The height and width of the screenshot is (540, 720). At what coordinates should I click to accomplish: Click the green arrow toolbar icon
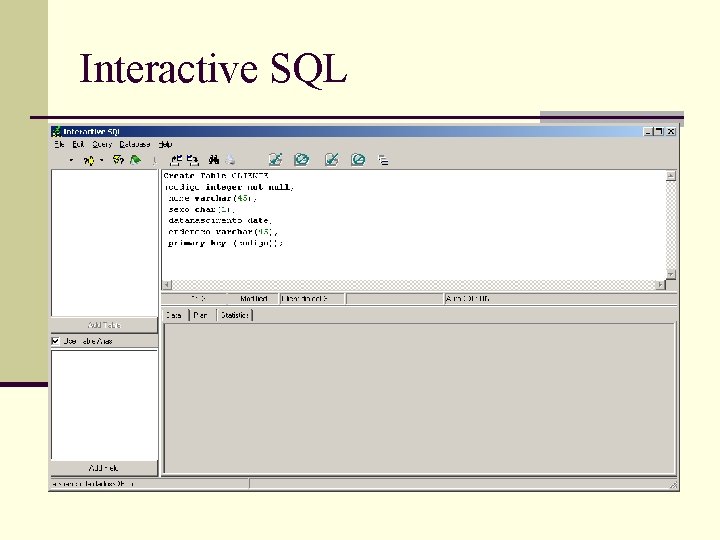(135, 160)
